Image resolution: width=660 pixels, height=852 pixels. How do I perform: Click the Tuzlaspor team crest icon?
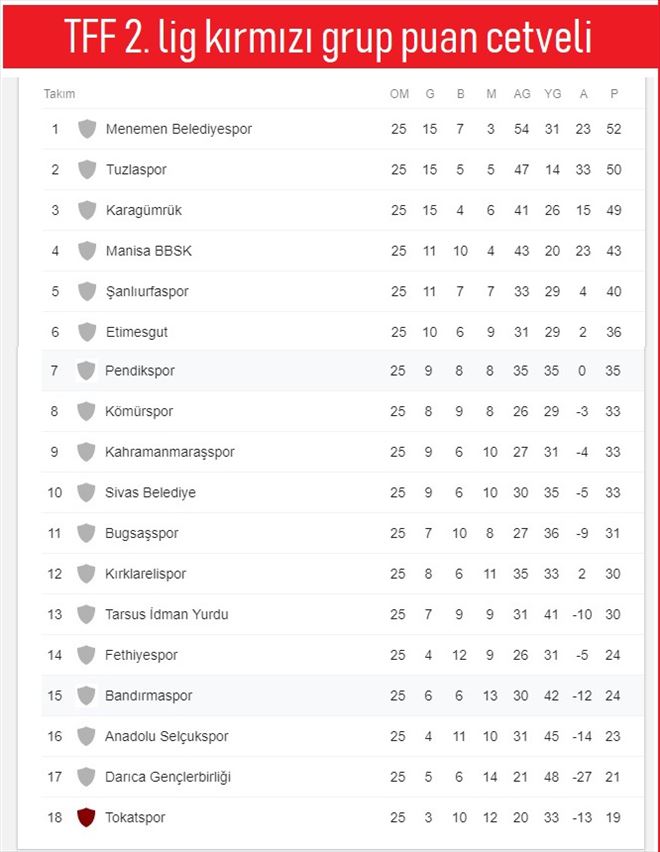click(87, 170)
